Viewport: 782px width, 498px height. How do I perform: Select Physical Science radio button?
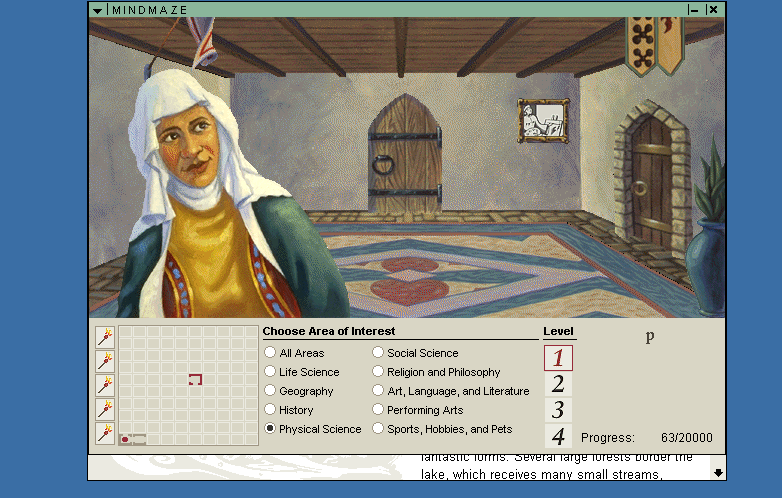point(270,428)
